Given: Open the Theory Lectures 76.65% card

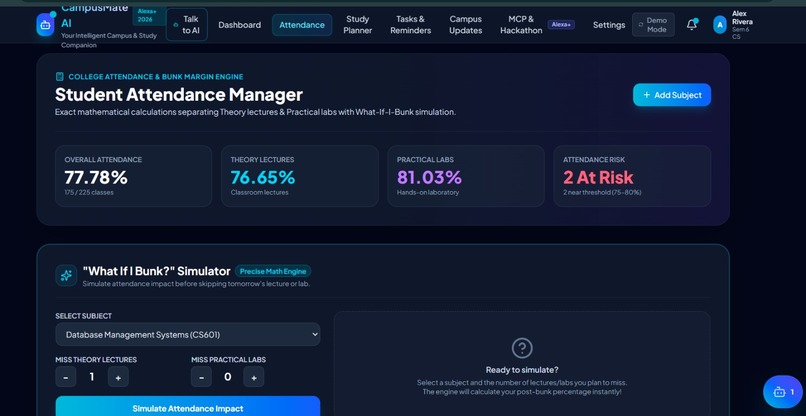Looking at the screenshot, I should coord(300,176).
